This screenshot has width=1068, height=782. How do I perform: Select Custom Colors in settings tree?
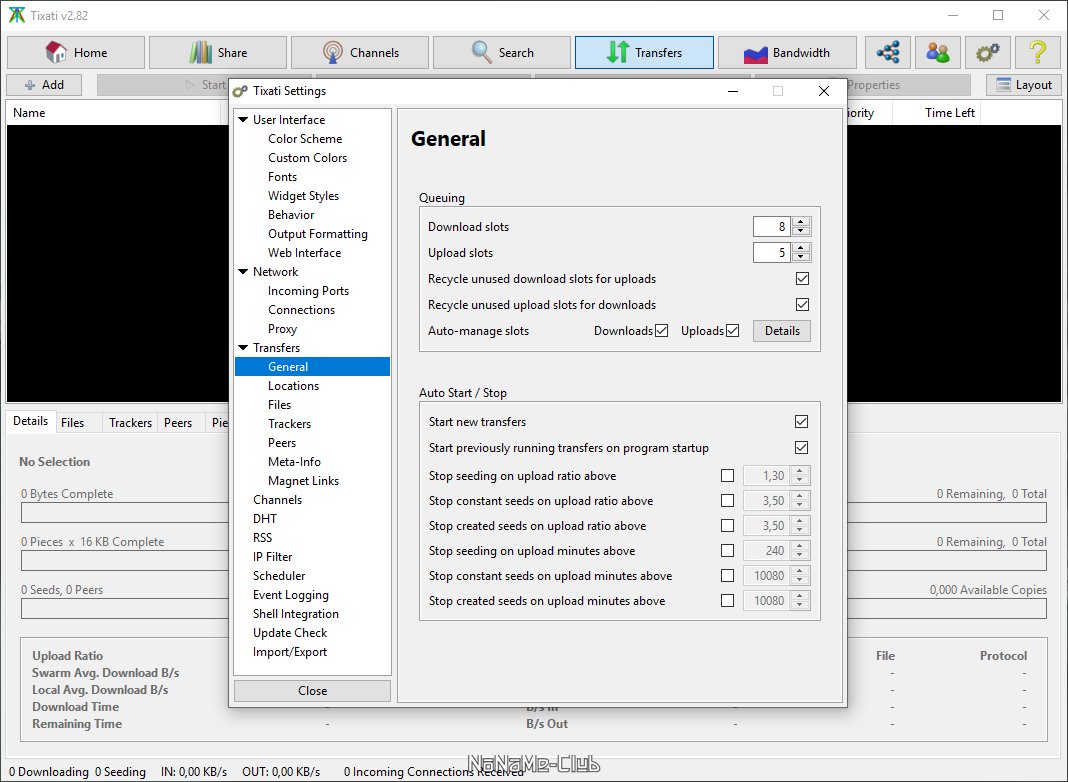[x=307, y=157]
